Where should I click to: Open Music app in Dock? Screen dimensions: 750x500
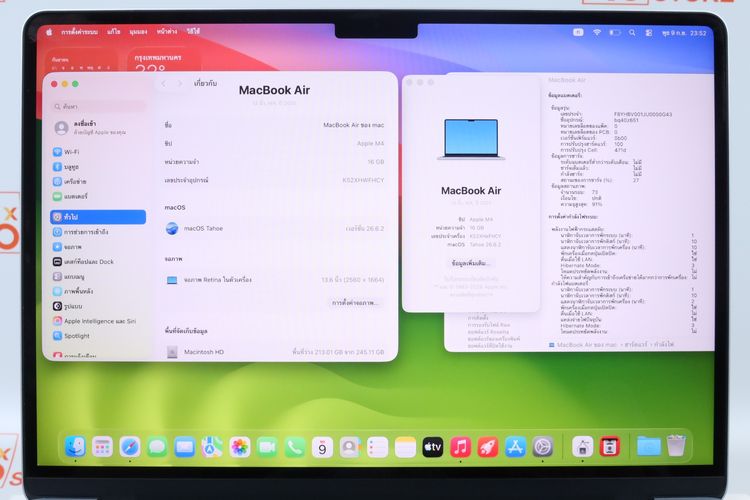pyautogui.click(x=460, y=447)
